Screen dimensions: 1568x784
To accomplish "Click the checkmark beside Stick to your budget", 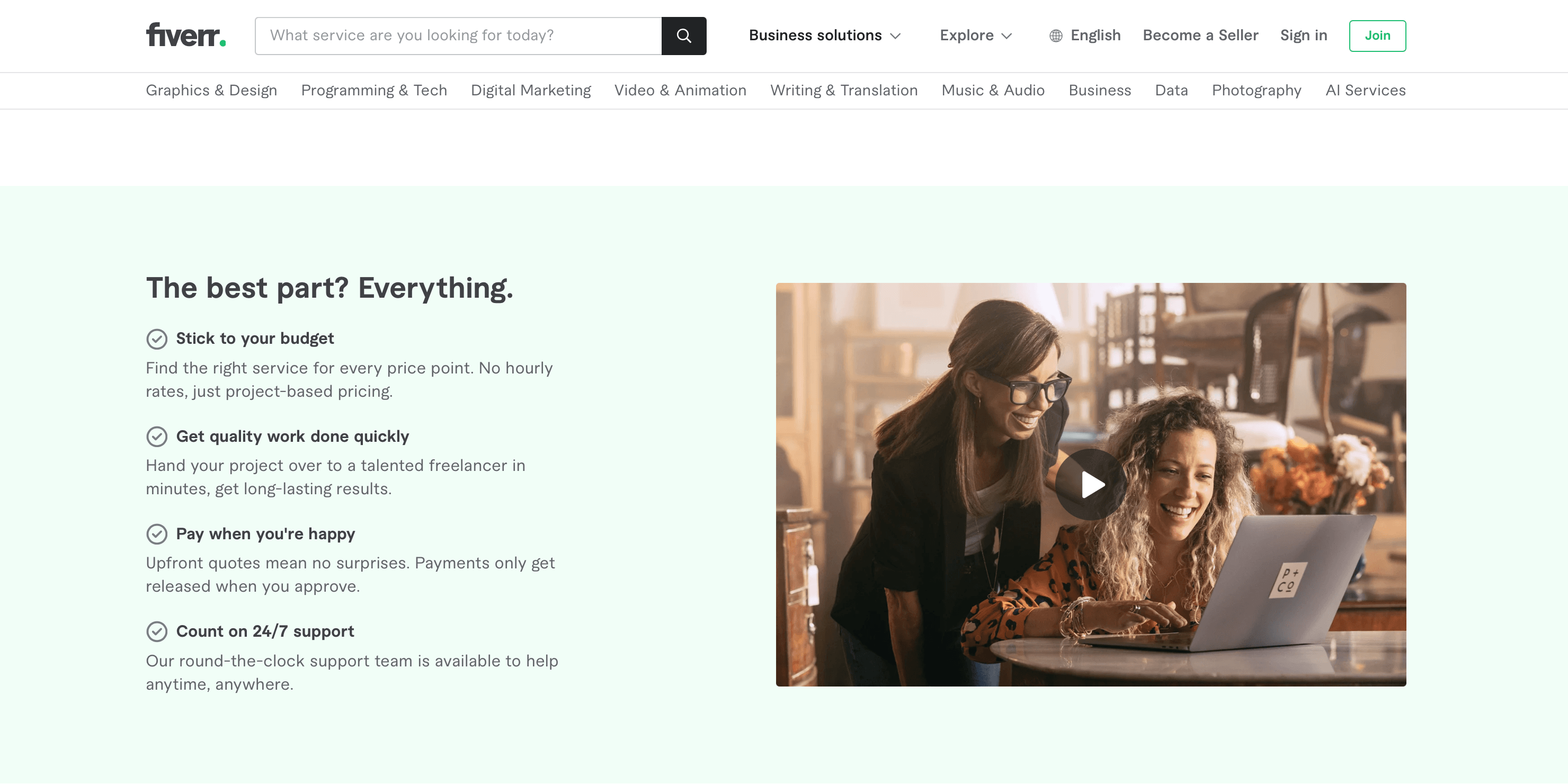I will click(x=158, y=339).
